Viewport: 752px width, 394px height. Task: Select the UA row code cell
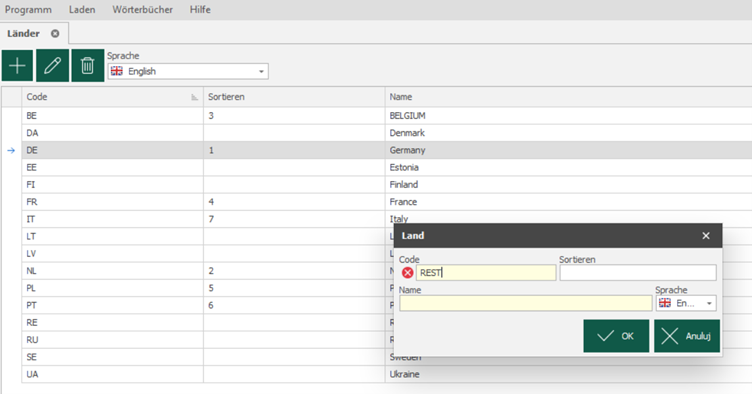tap(112, 374)
